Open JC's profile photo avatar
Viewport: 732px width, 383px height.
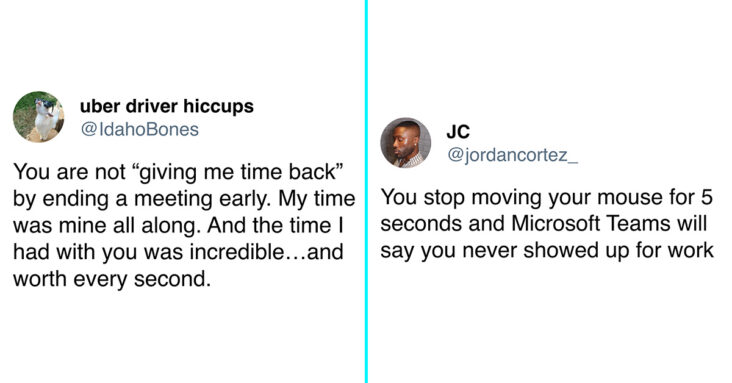405,142
